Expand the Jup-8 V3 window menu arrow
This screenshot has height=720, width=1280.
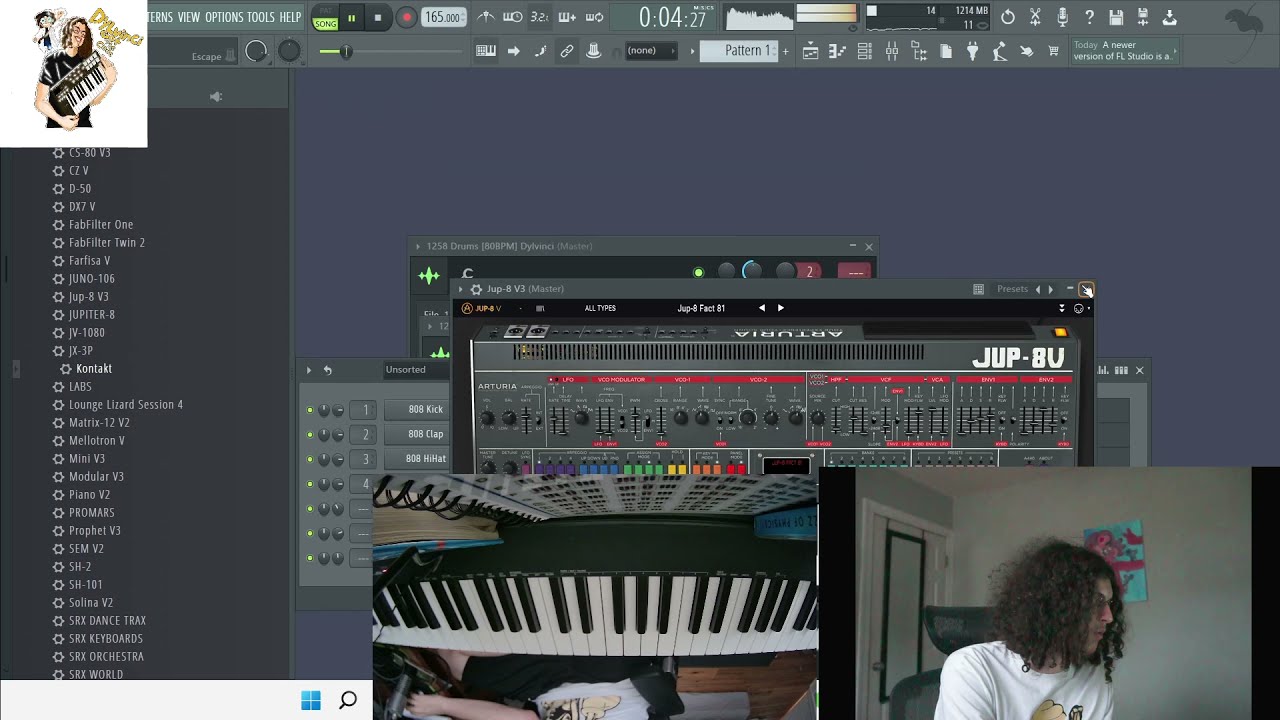[460, 289]
